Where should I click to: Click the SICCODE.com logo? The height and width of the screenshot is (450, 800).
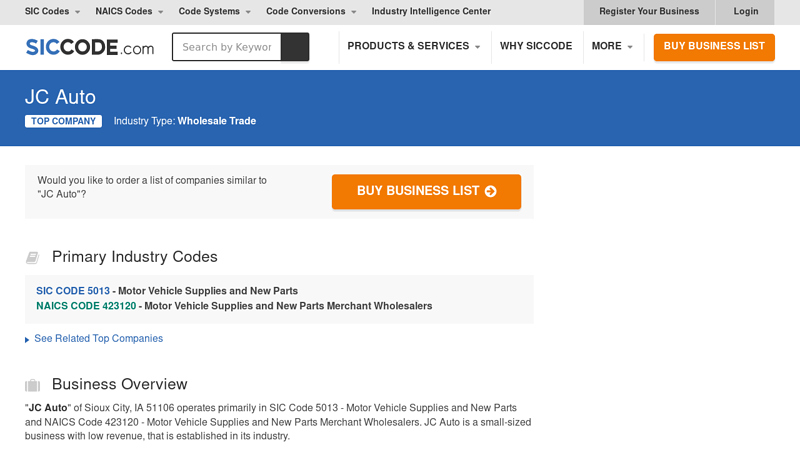click(90, 47)
